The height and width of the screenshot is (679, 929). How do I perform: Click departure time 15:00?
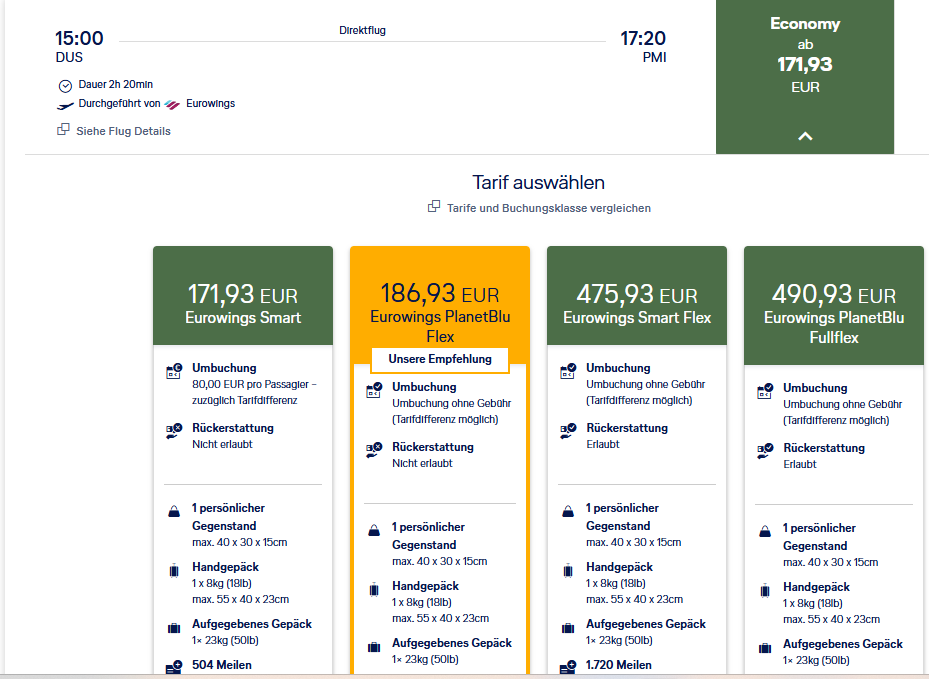point(79,39)
